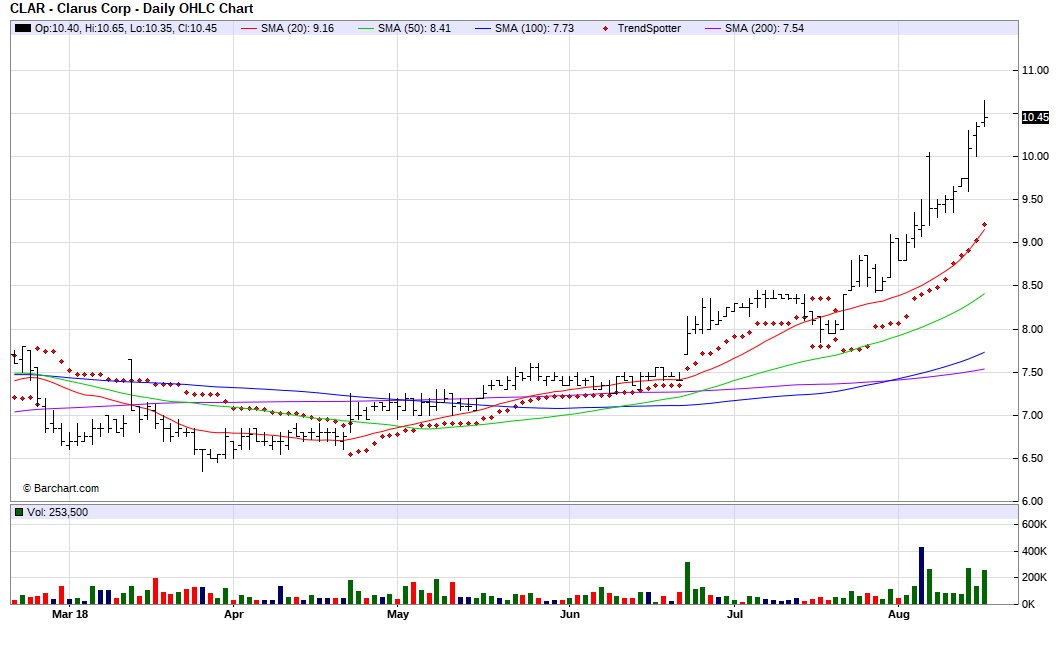Click the Jun date axis label
The image size is (1060, 645).
570,614
